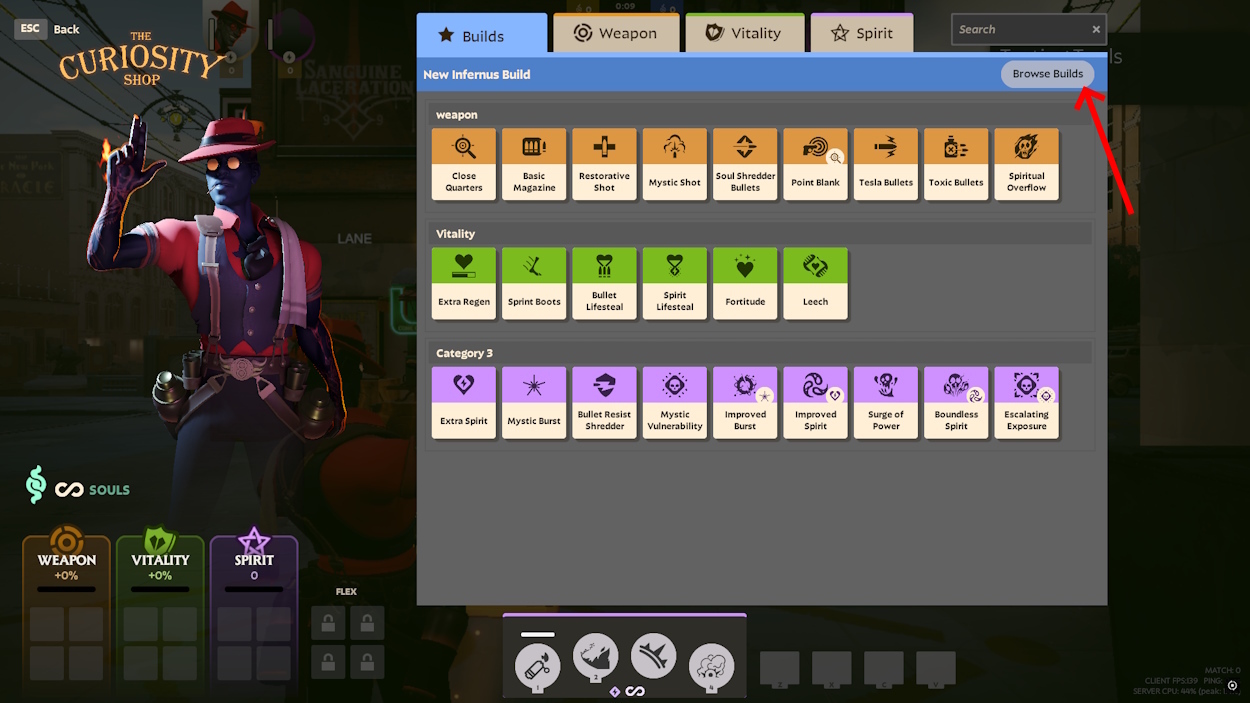
Task: Switch to the Weapon tab
Action: point(616,34)
